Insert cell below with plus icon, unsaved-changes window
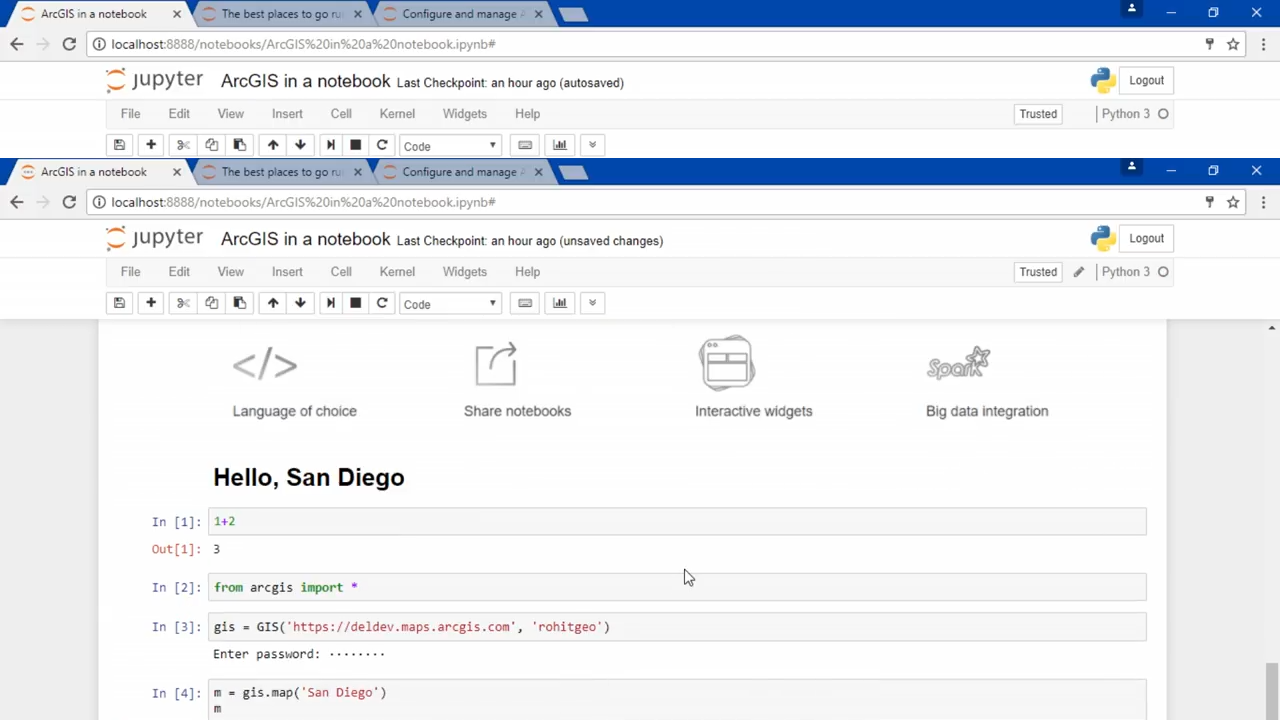 coord(151,303)
